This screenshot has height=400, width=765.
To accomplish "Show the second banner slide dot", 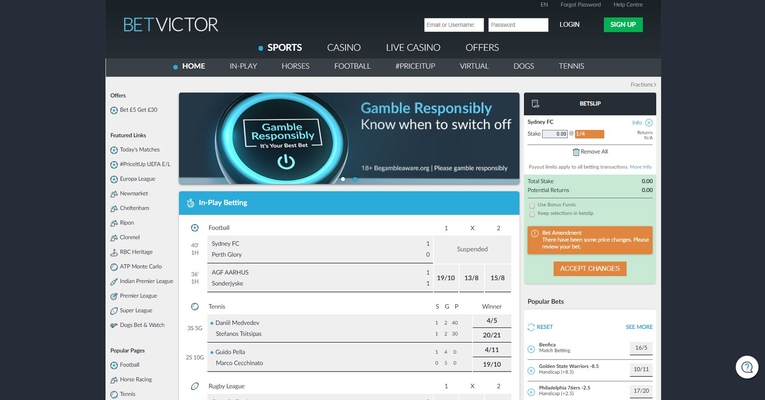I will (x=355, y=179).
